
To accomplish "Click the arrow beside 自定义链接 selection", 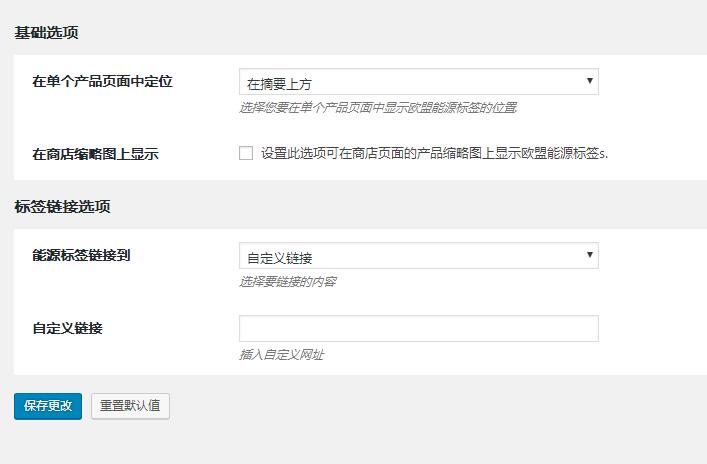I will [x=589, y=255].
